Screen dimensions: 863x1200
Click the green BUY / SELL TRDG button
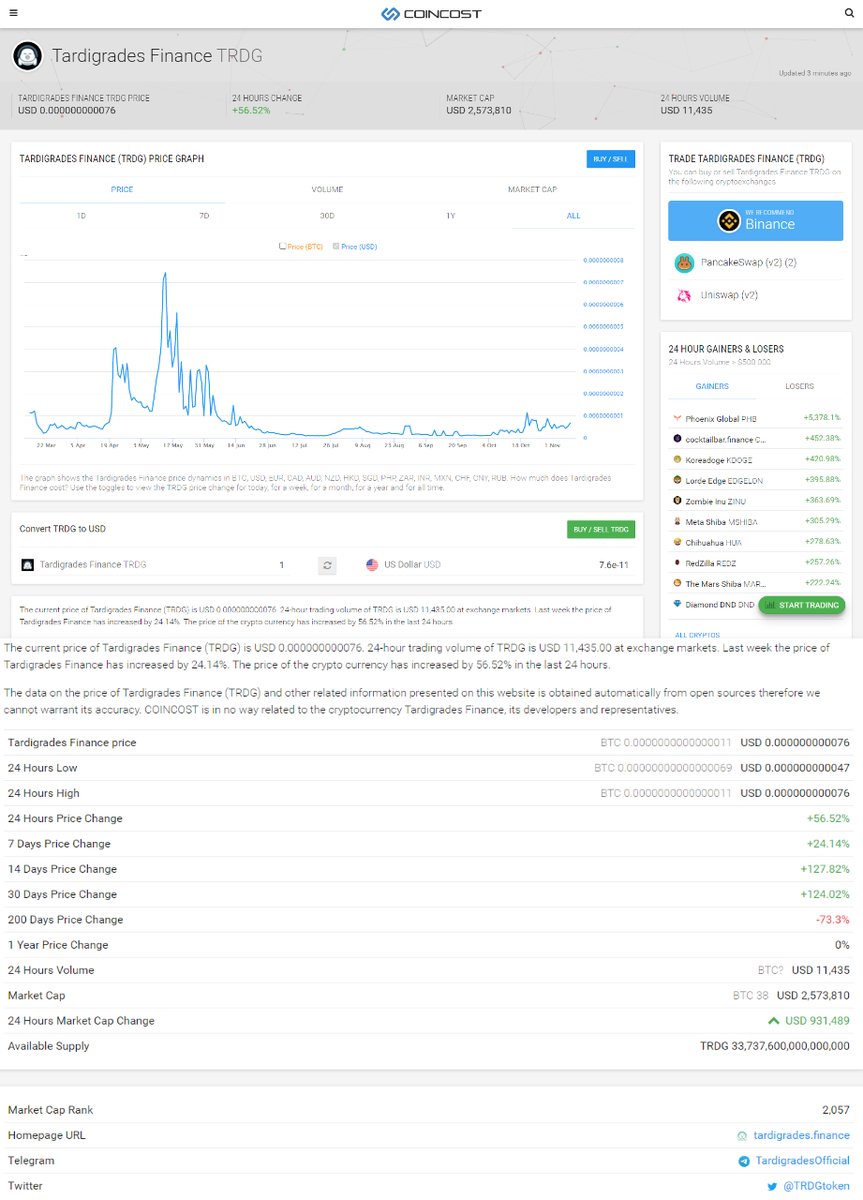pyautogui.click(x=601, y=529)
